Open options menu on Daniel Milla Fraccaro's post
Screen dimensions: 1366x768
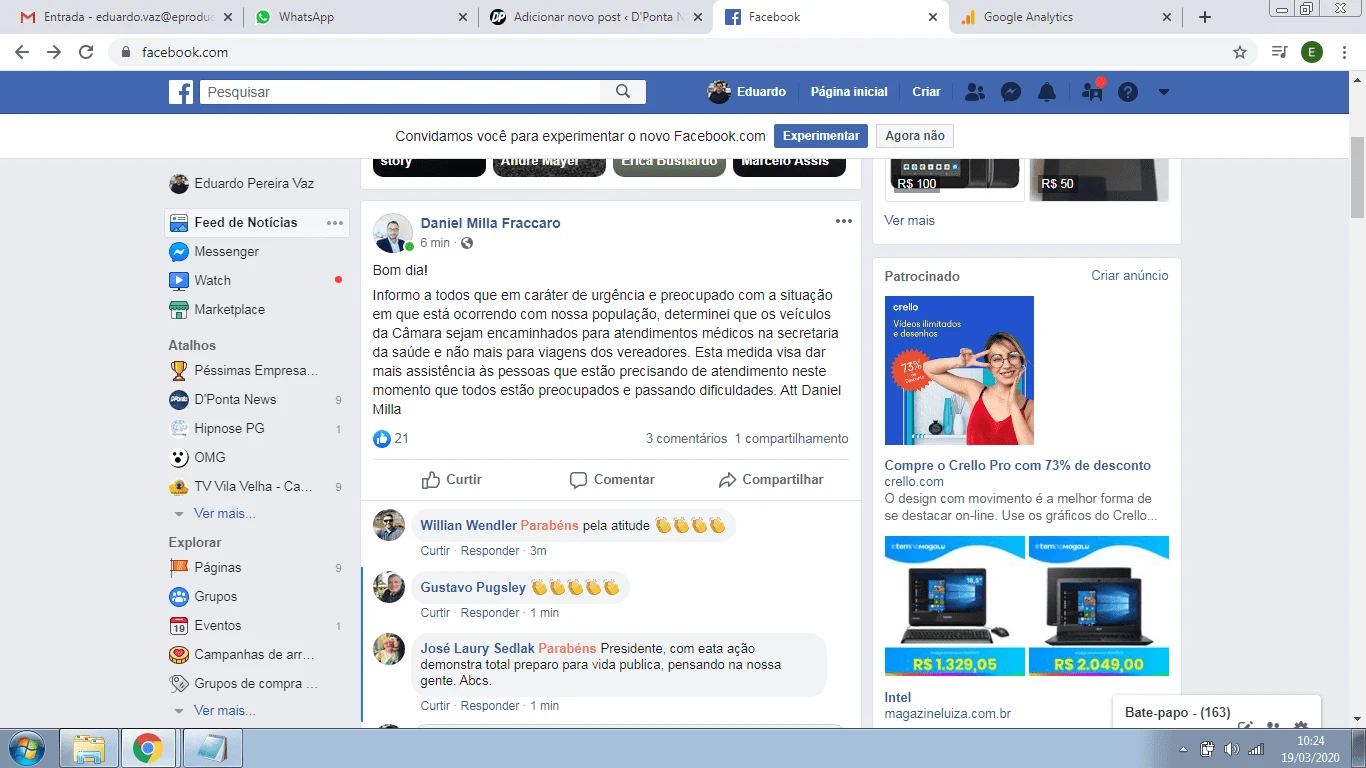tap(843, 222)
